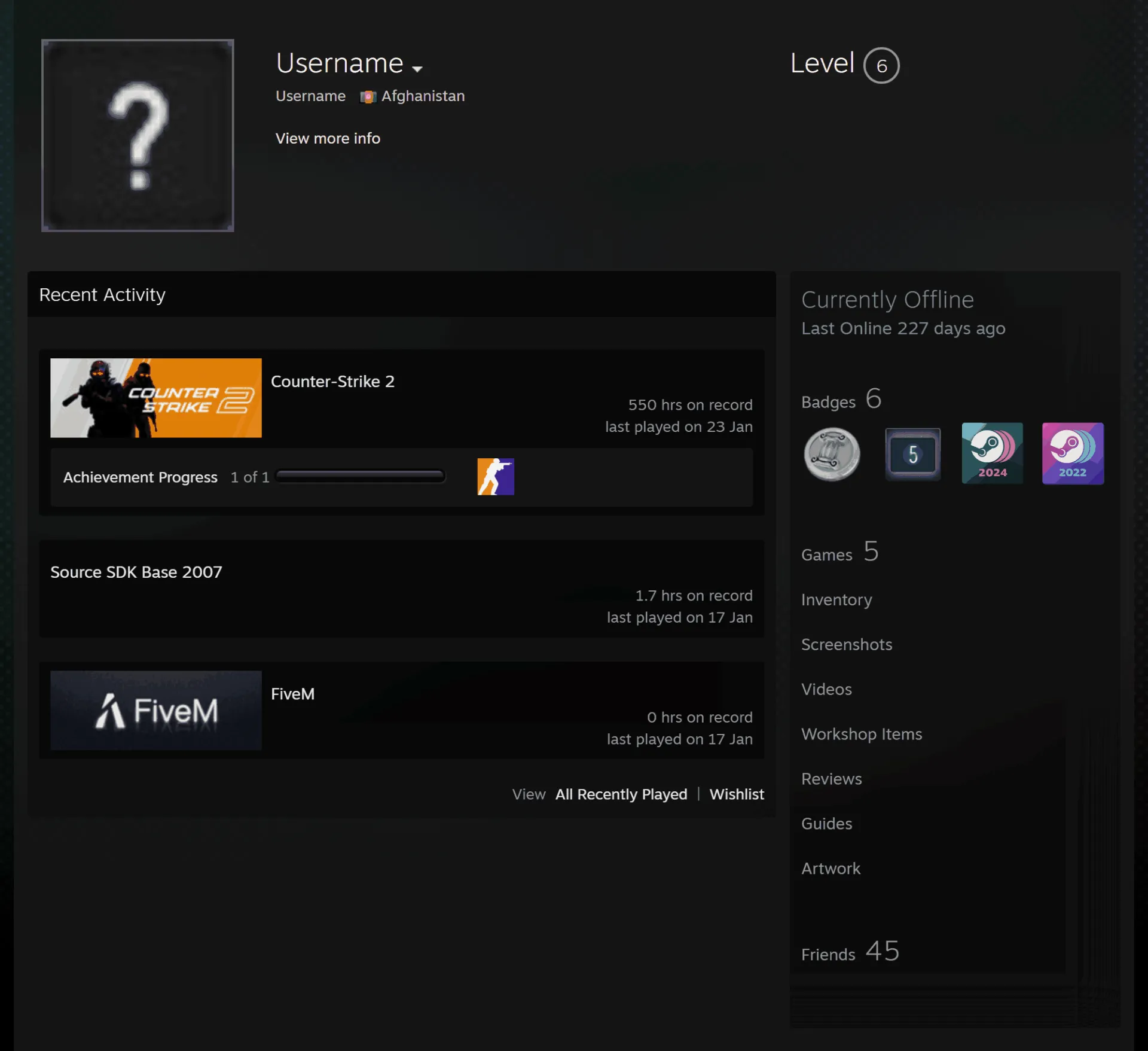Click the profile avatar question mark image
This screenshot has height=1051, width=1148.
[138, 135]
